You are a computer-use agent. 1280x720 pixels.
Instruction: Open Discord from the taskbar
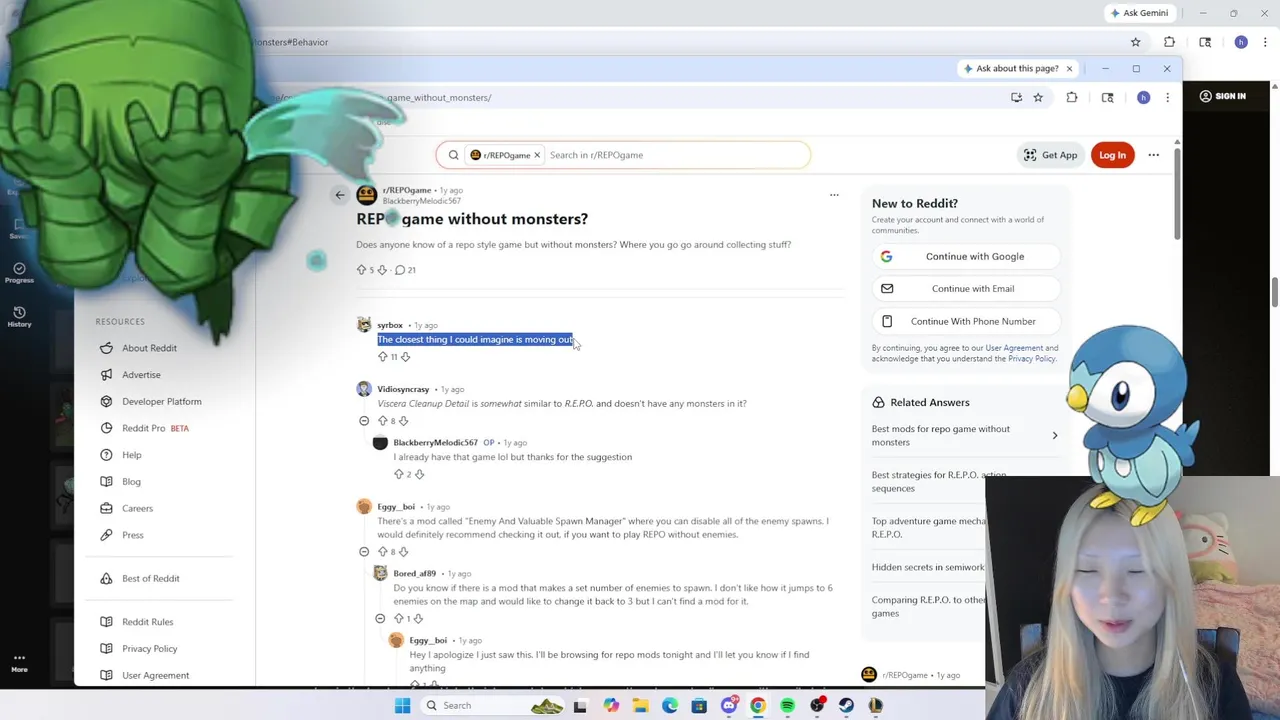(729, 705)
